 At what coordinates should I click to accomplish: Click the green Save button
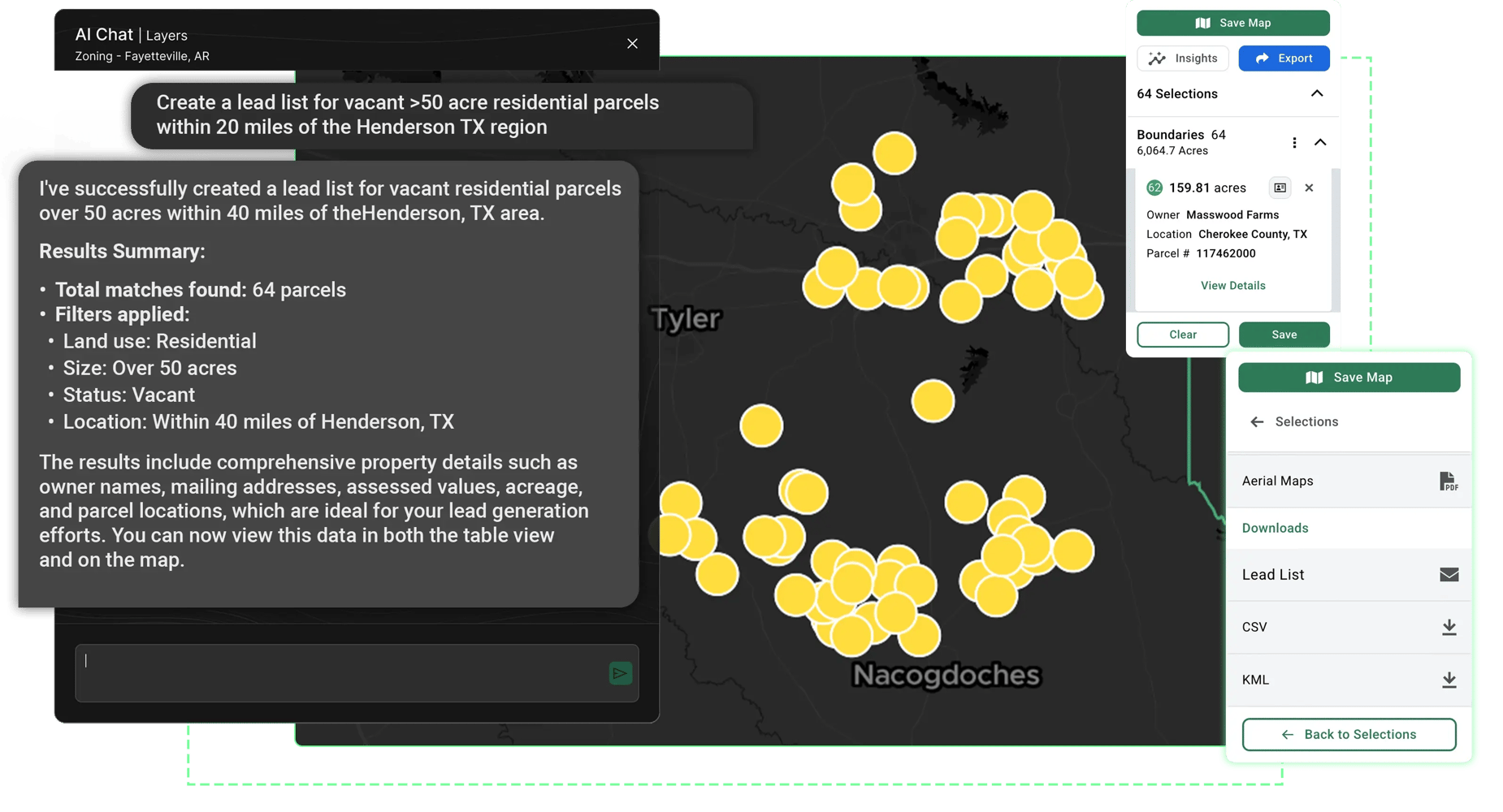(x=1284, y=335)
